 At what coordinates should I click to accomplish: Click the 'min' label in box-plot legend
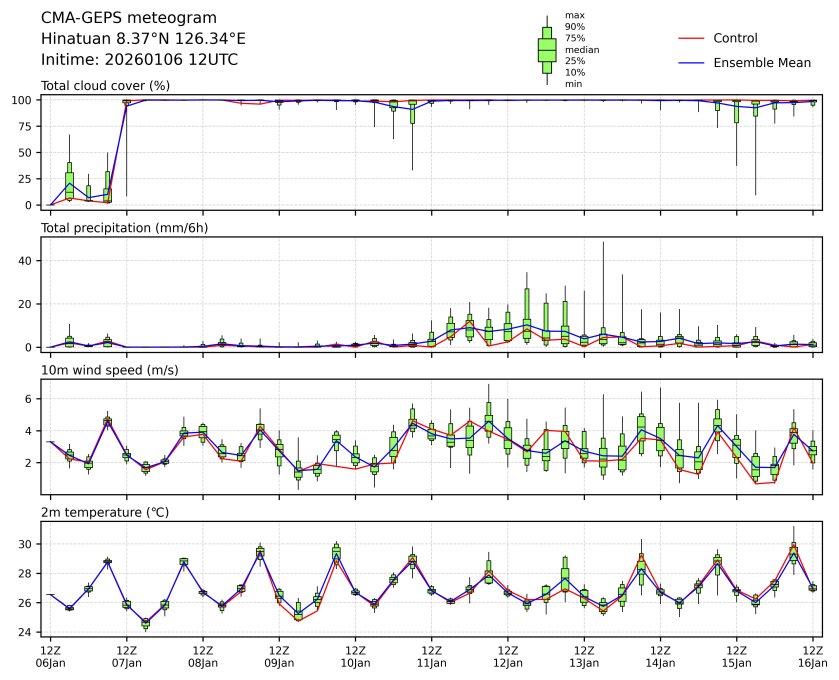(x=573, y=84)
